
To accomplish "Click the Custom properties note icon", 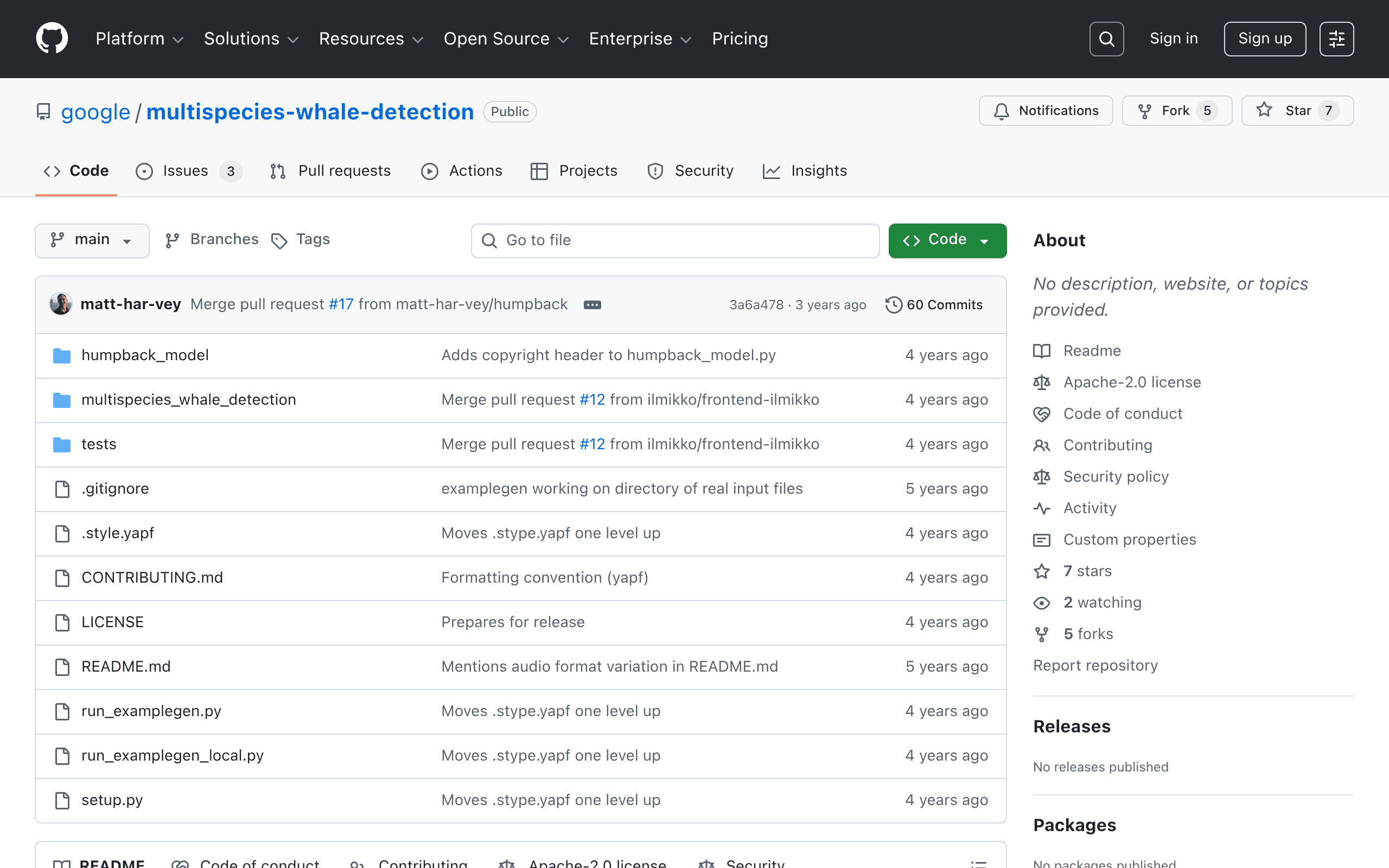I will pyautogui.click(x=1042, y=540).
